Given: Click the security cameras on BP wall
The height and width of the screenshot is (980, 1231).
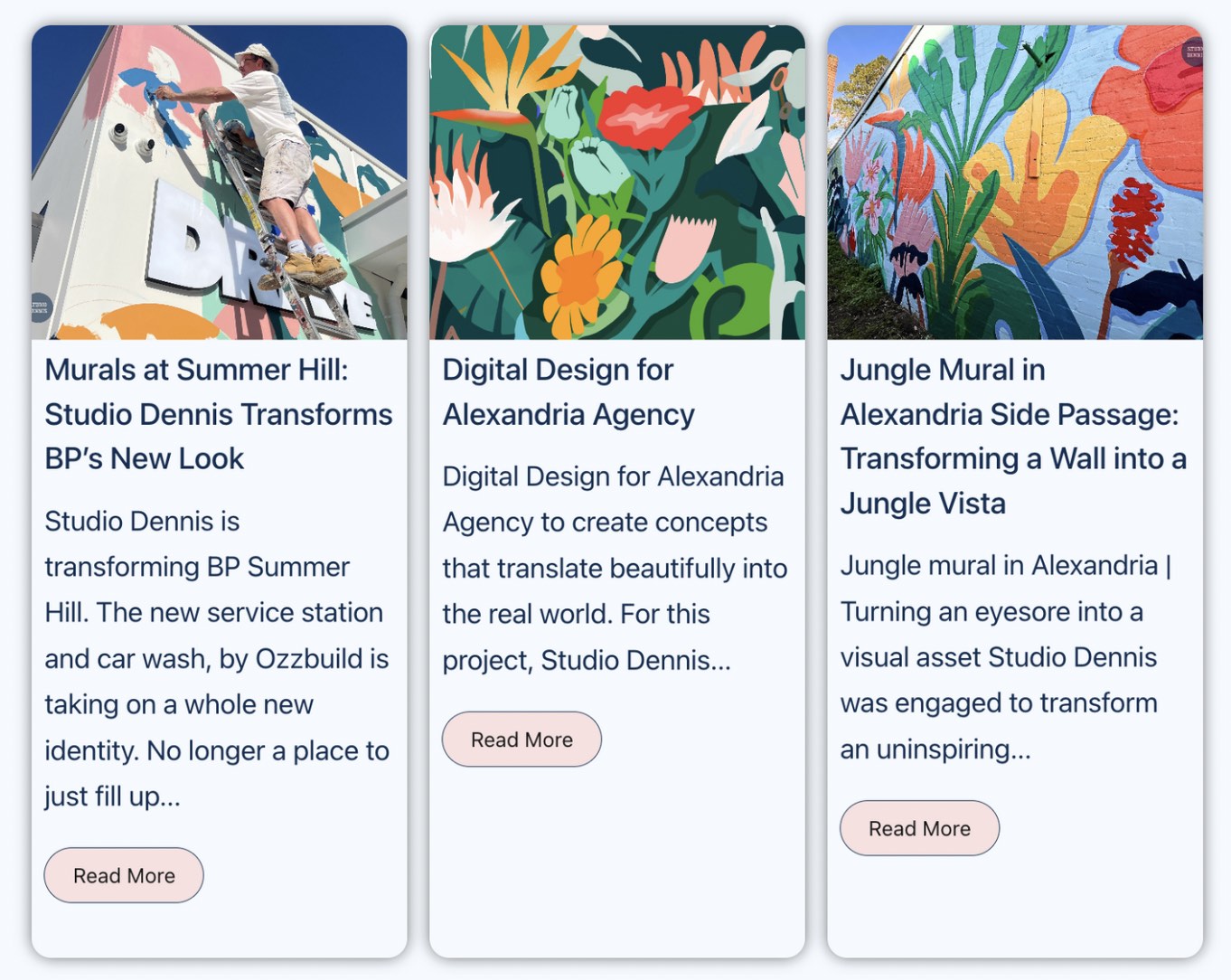Looking at the screenshot, I should tap(131, 137).
